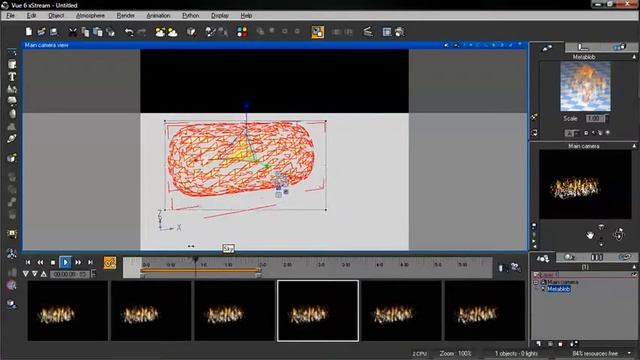Select the Text tool in left toolbar

(12, 76)
